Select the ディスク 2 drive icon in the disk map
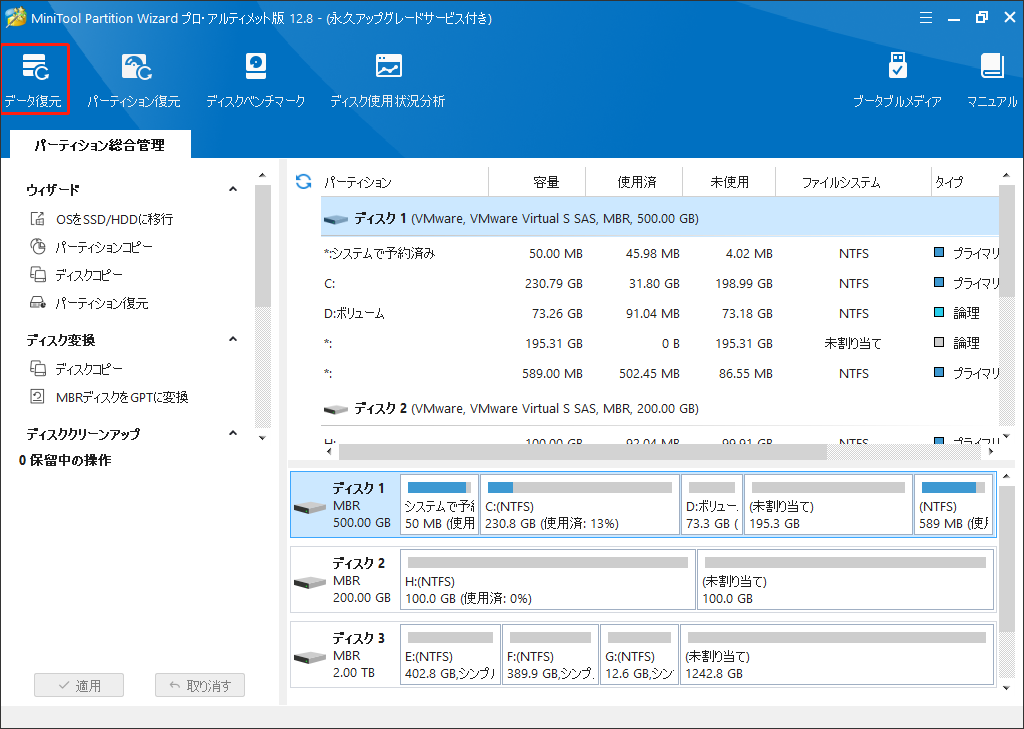The image size is (1024, 729). [310, 583]
